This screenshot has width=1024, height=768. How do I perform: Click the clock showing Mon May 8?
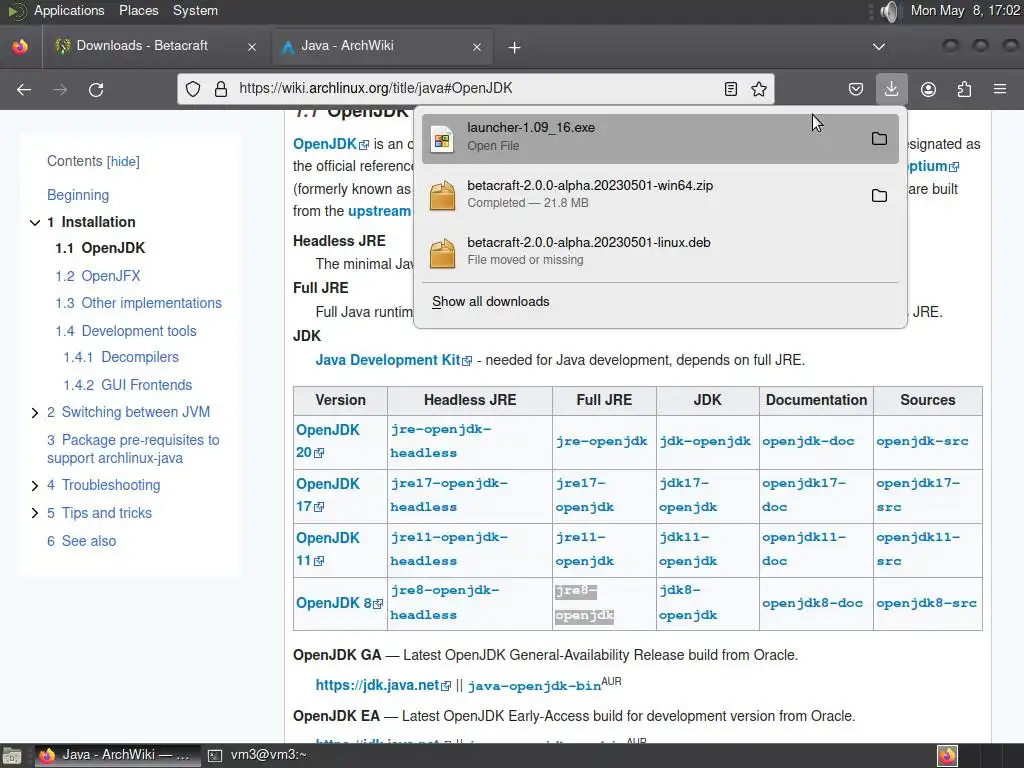click(x=965, y=10)
